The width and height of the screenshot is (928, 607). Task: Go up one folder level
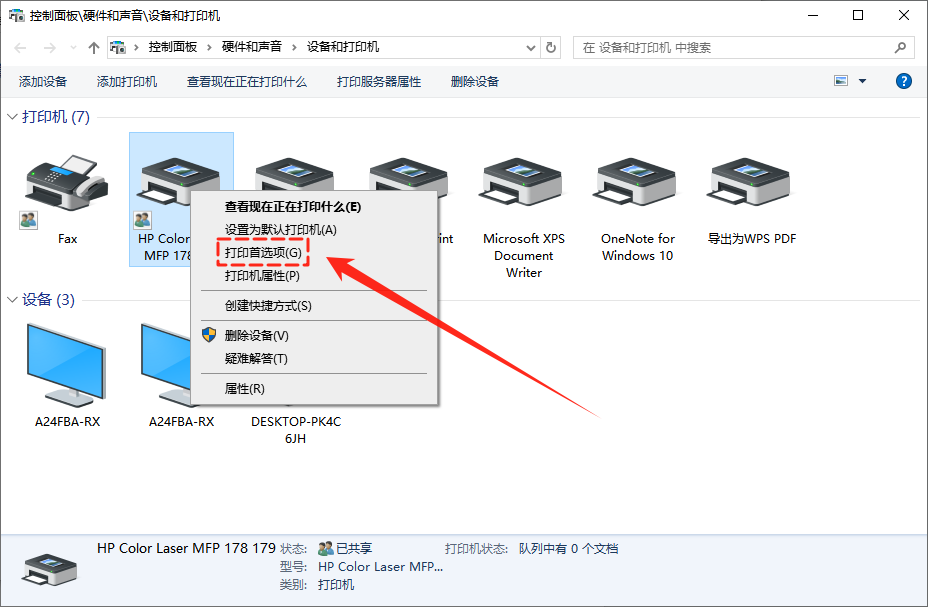coord(94,48)
